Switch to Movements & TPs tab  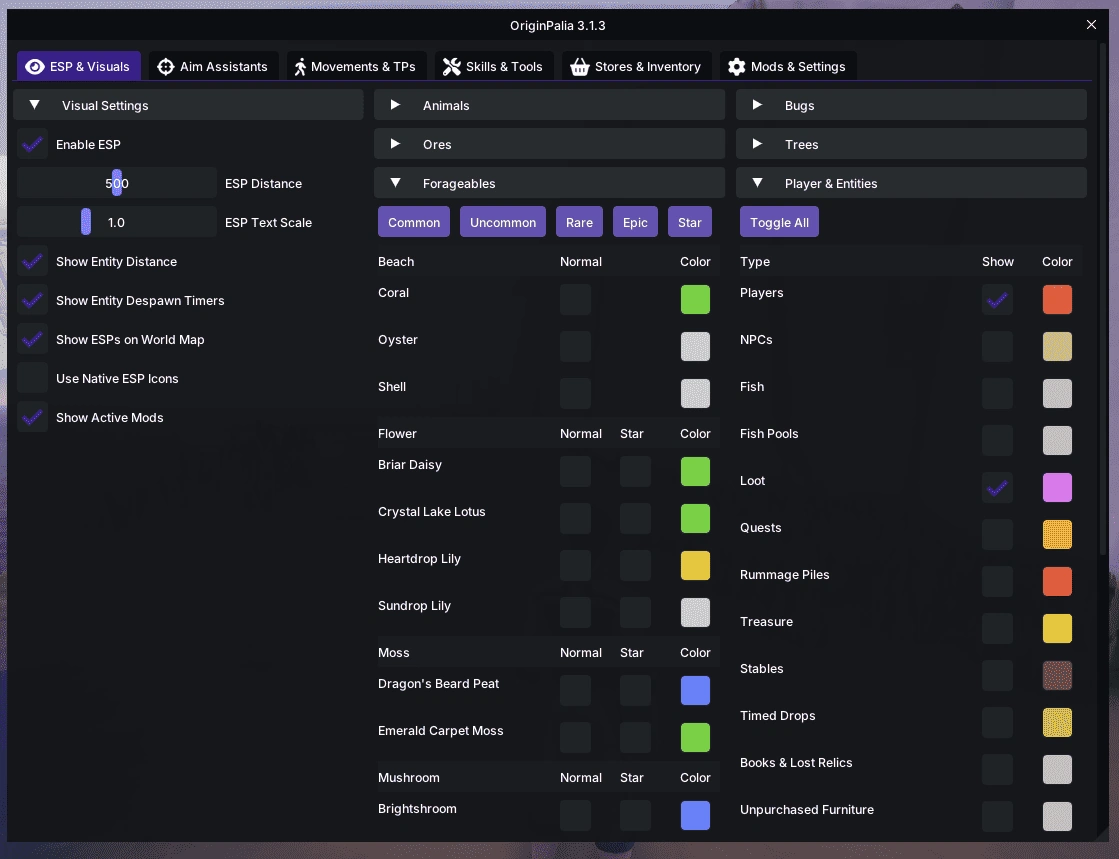(356, 66)
